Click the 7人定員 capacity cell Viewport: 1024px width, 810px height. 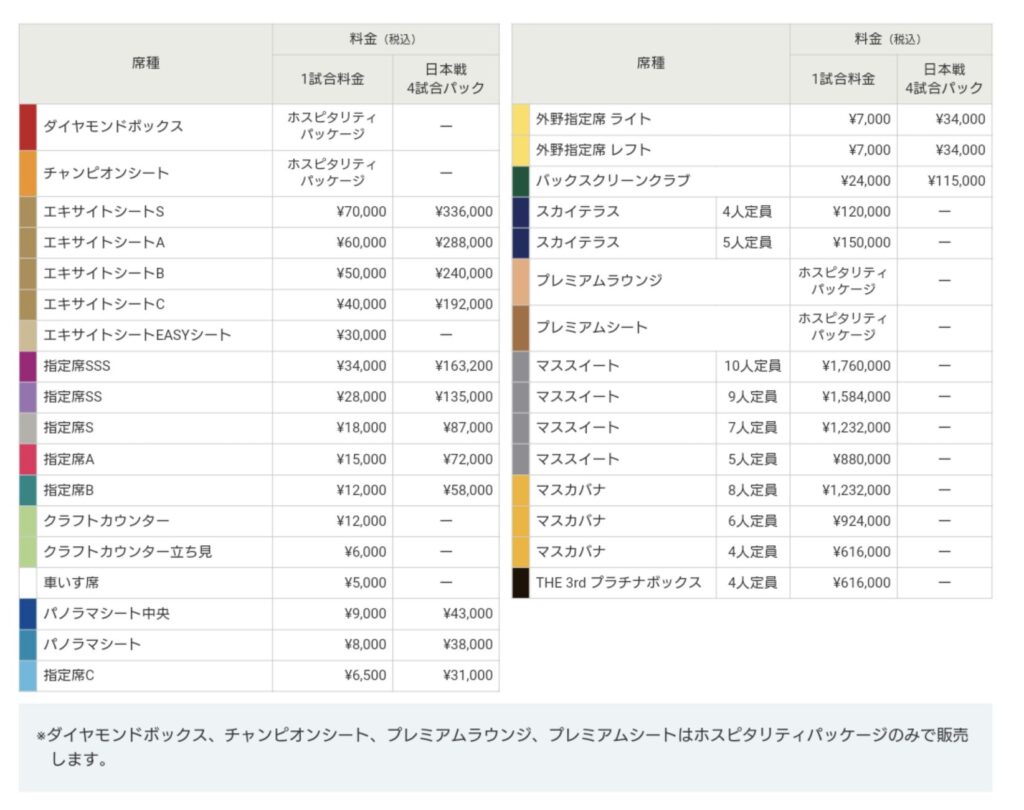[x=752, y=428]
